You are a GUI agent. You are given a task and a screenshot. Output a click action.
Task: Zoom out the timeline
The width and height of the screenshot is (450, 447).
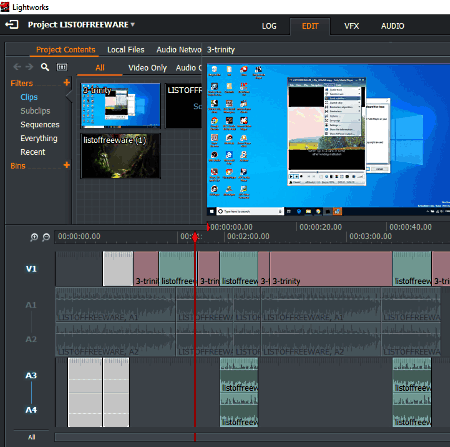coord(46,237)
